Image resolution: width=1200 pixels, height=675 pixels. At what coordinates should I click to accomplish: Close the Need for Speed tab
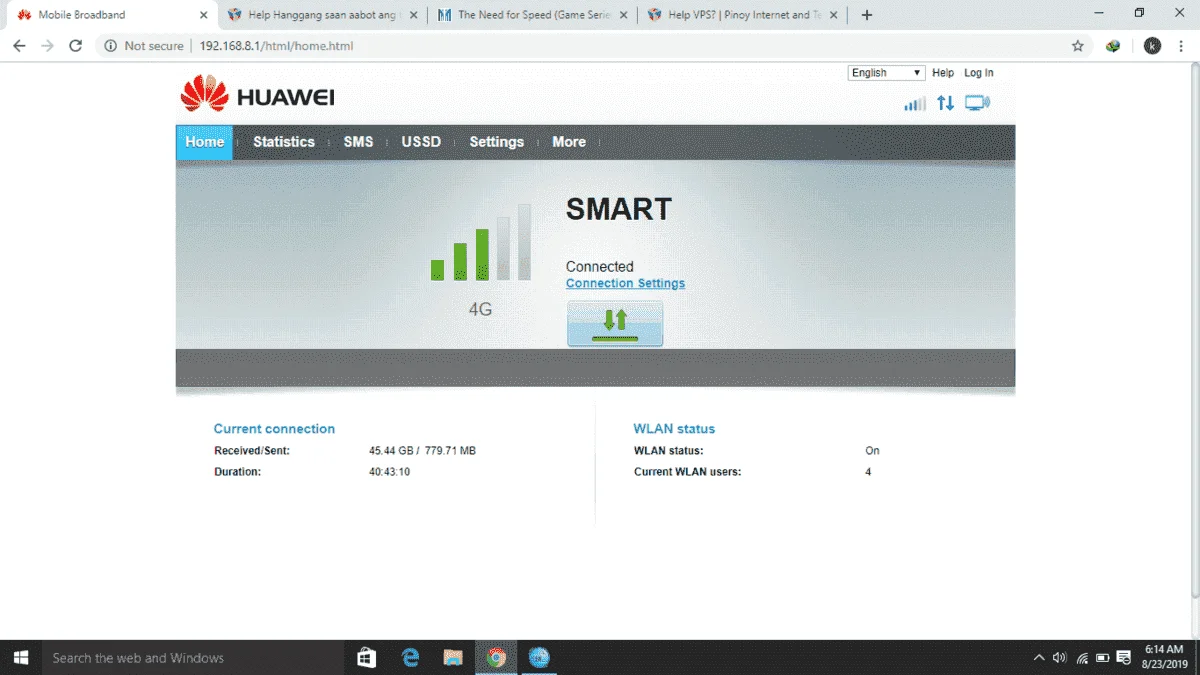(623, 15)
